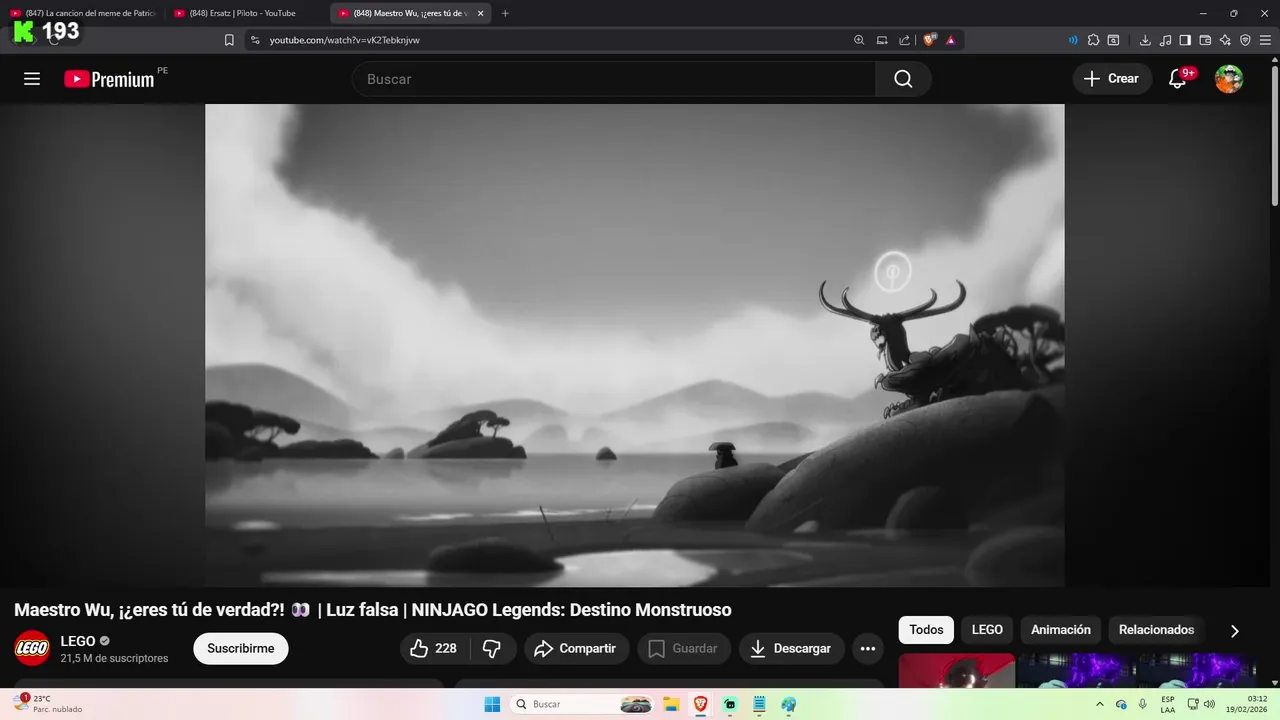Viewport: 1280px width, 720px height.
Task: Open the YouTube hamburger guide menu
Action: [x=32, y=79]
